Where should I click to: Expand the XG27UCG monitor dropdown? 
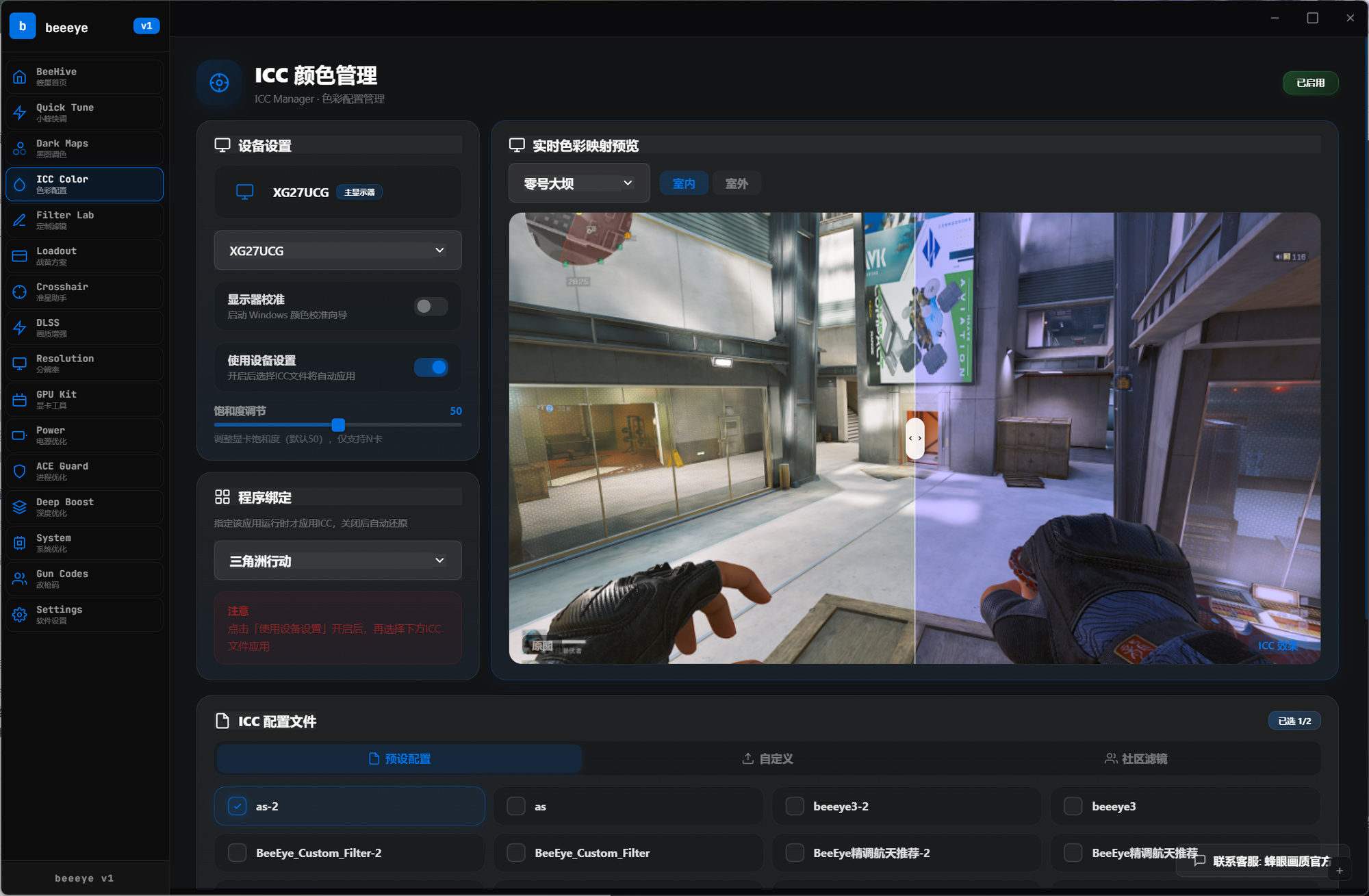(x=337, y=251)
